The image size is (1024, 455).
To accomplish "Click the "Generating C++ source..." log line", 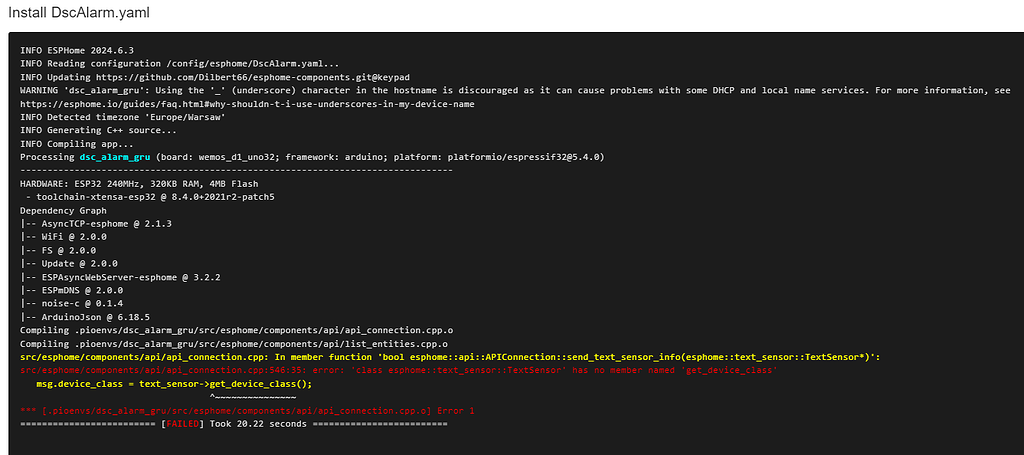I will [98, 130].
